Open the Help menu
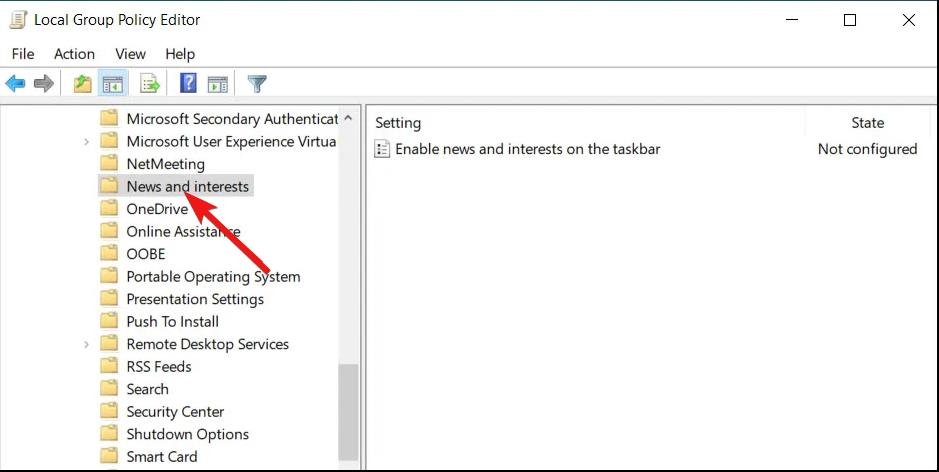Image resolution: width=939 pixels, height=472 pixels. (180, 54)
